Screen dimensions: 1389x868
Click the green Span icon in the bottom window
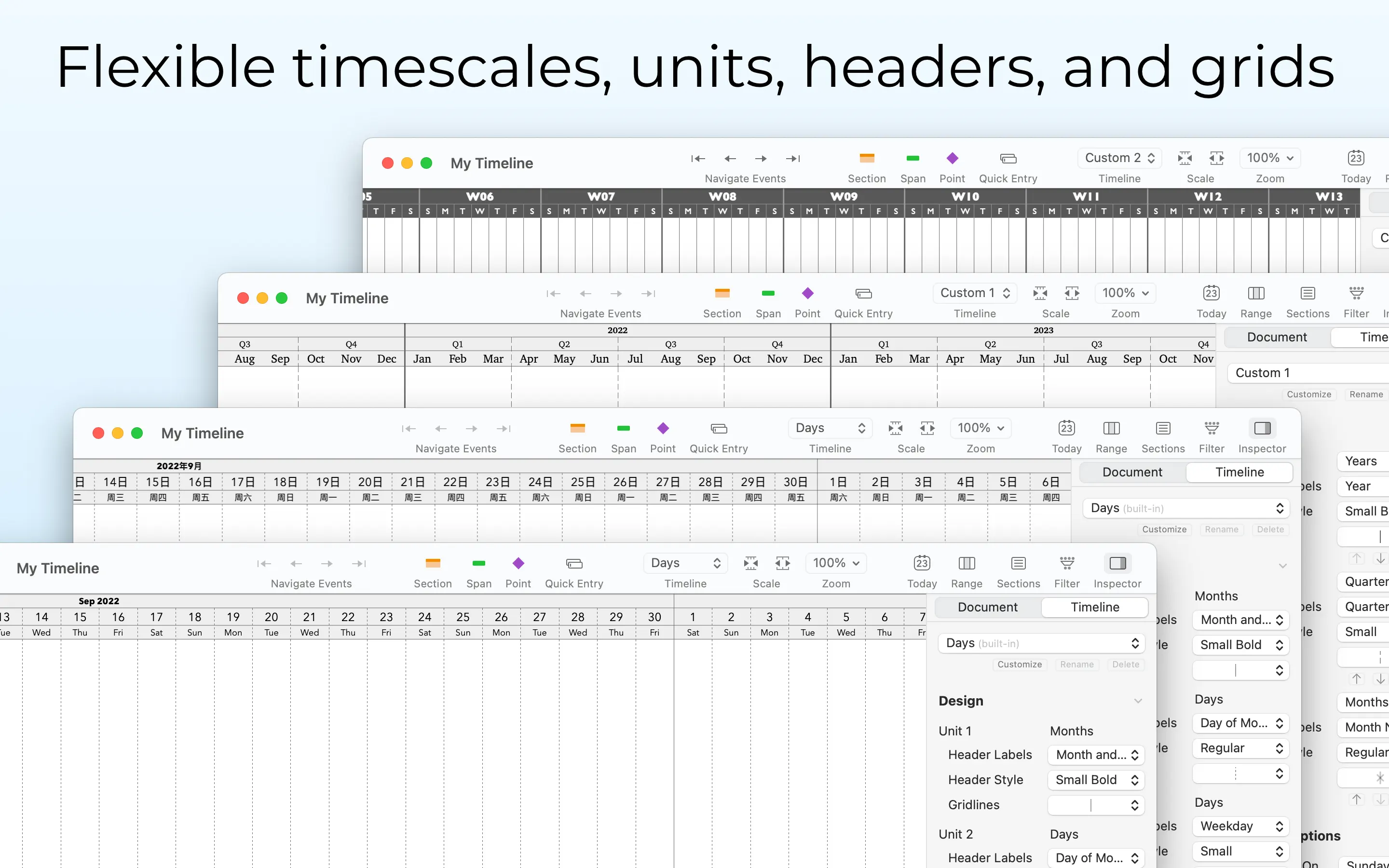[x=479, y=563]
